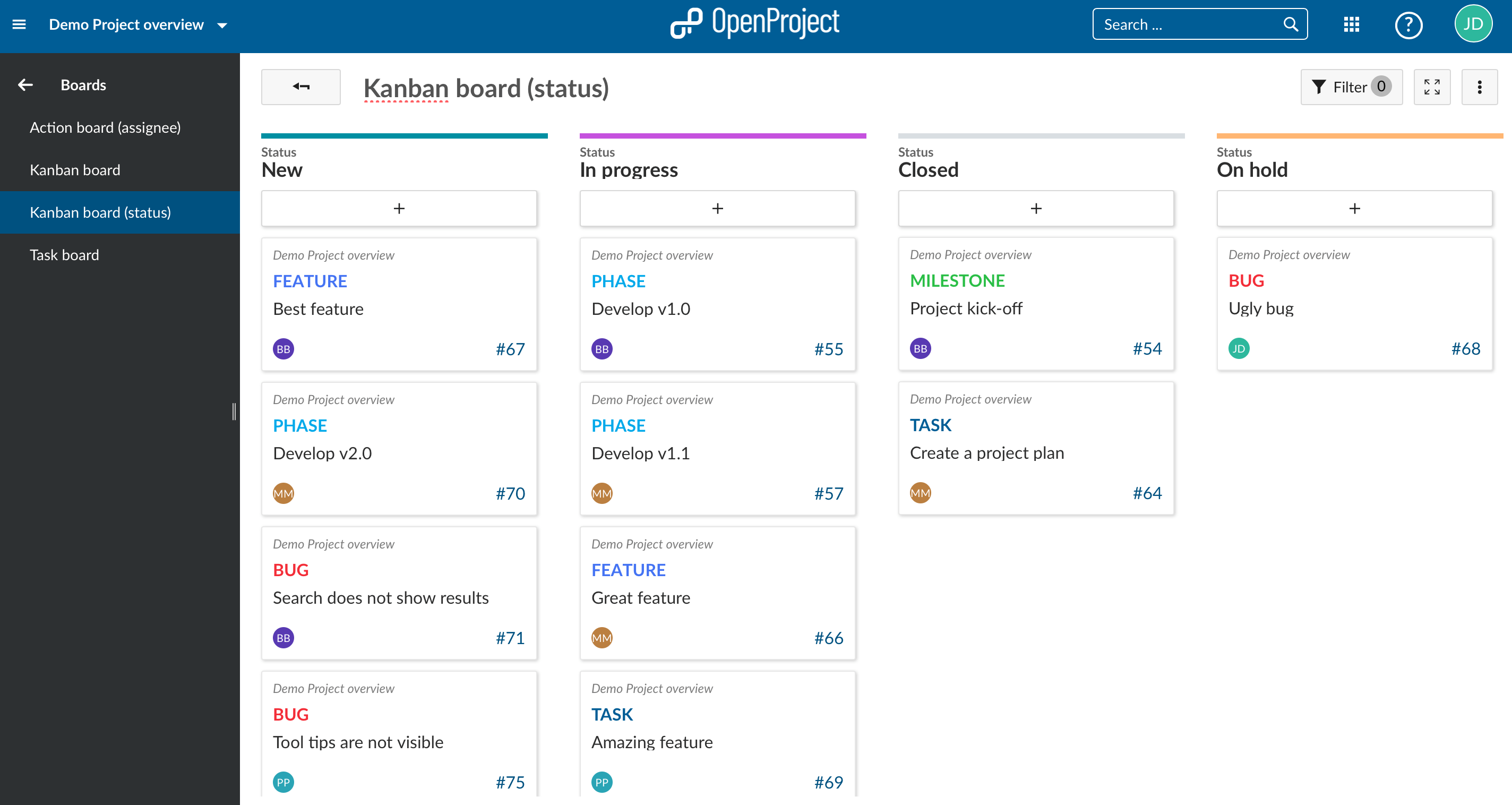
Task: Click the grid/waffle apps icon
Action: click(1352, 24)
